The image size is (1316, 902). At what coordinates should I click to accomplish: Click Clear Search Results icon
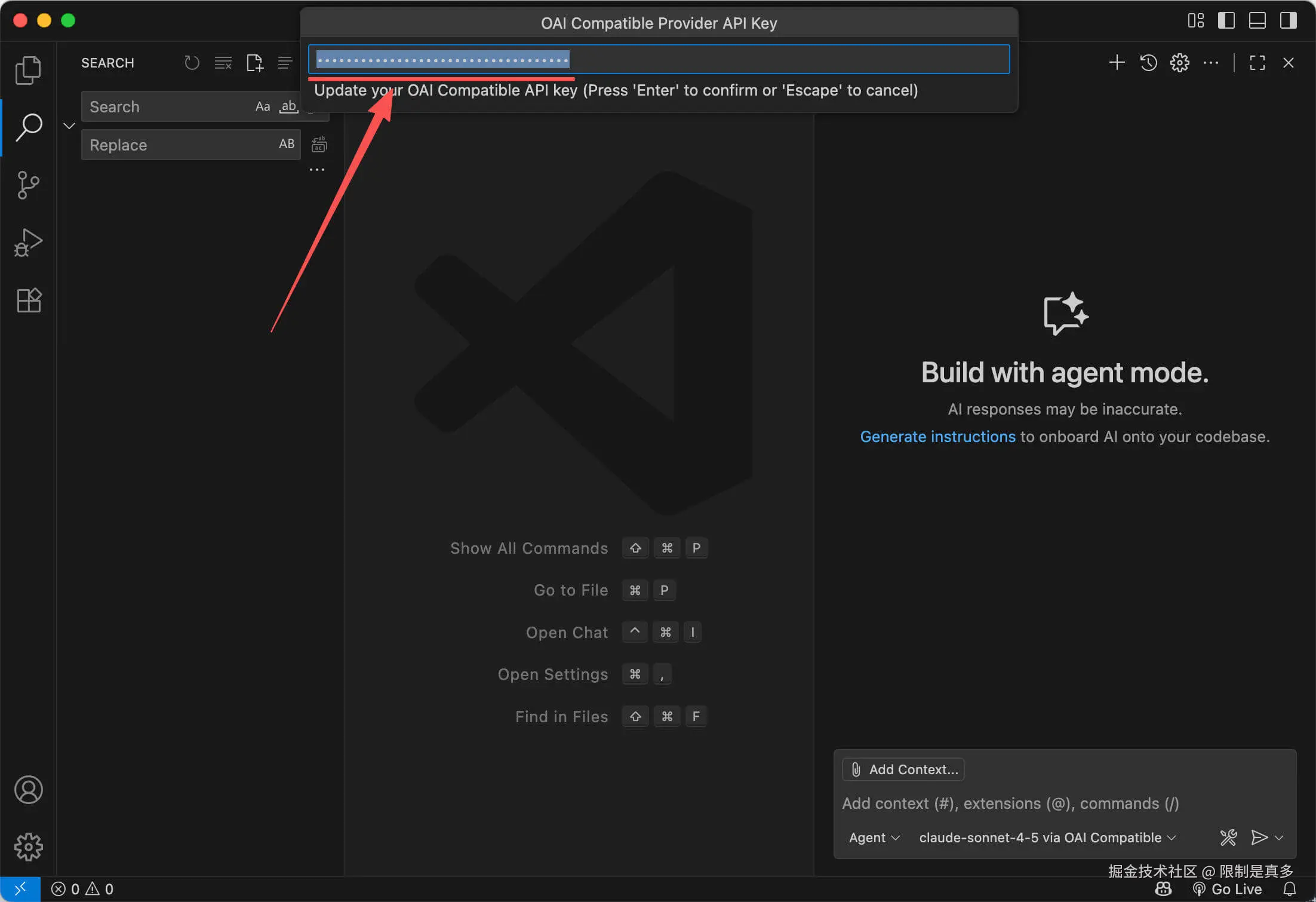(x=223, y=63)
